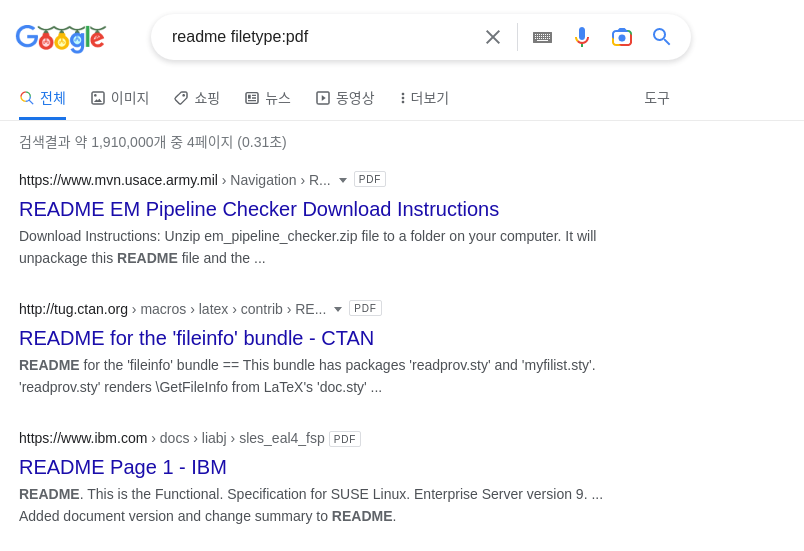Open image search camera icon
804x551 pixels.
click(x=621, y=37)
